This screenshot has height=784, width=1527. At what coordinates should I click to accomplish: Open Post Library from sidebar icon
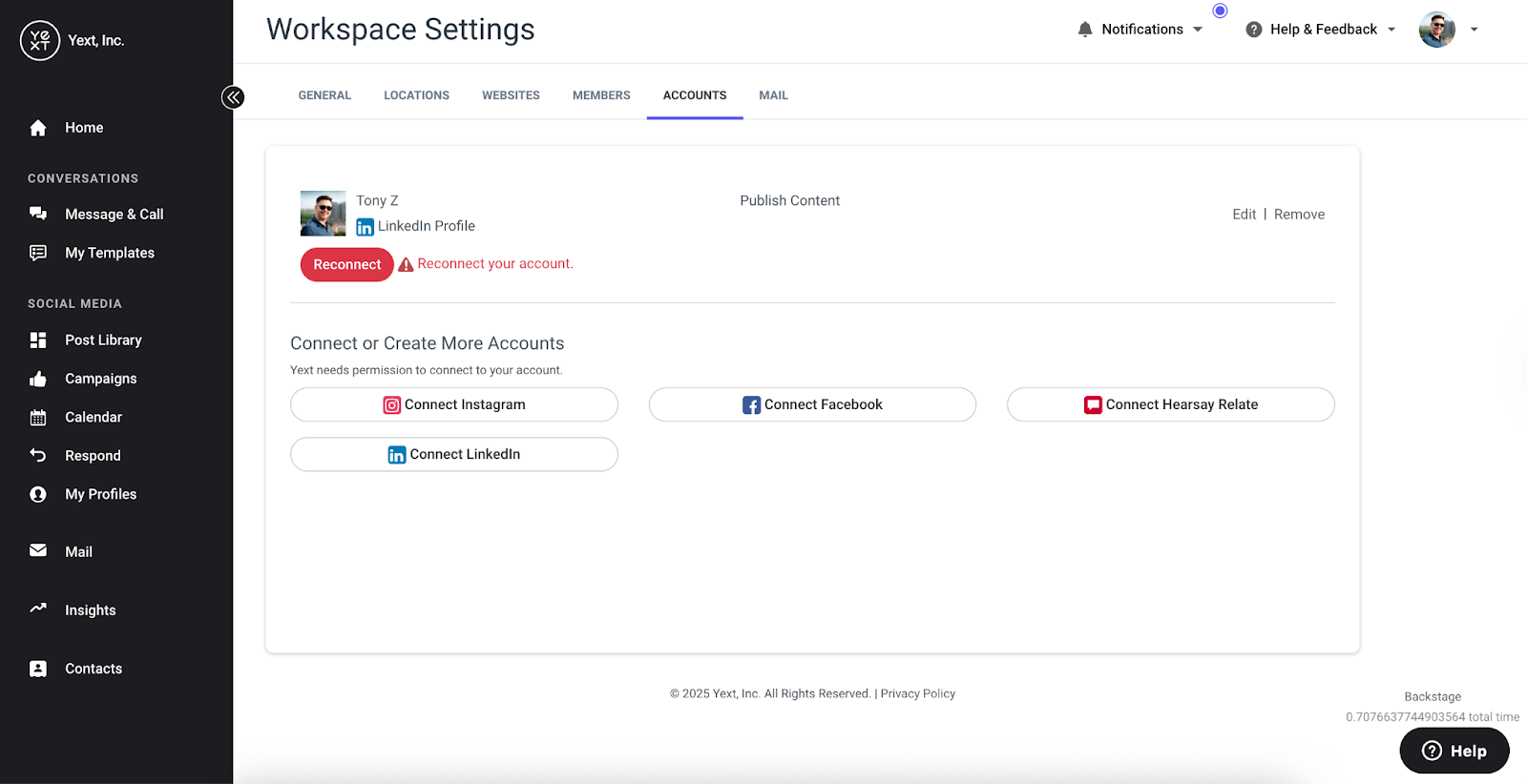coord(38,340)
